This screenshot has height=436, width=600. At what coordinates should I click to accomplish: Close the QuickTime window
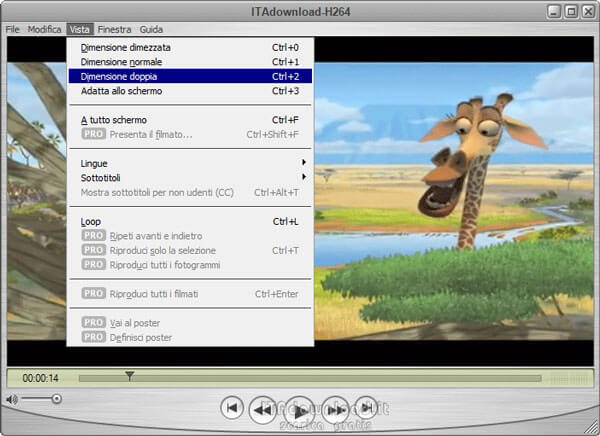click(x=588, y=11)
